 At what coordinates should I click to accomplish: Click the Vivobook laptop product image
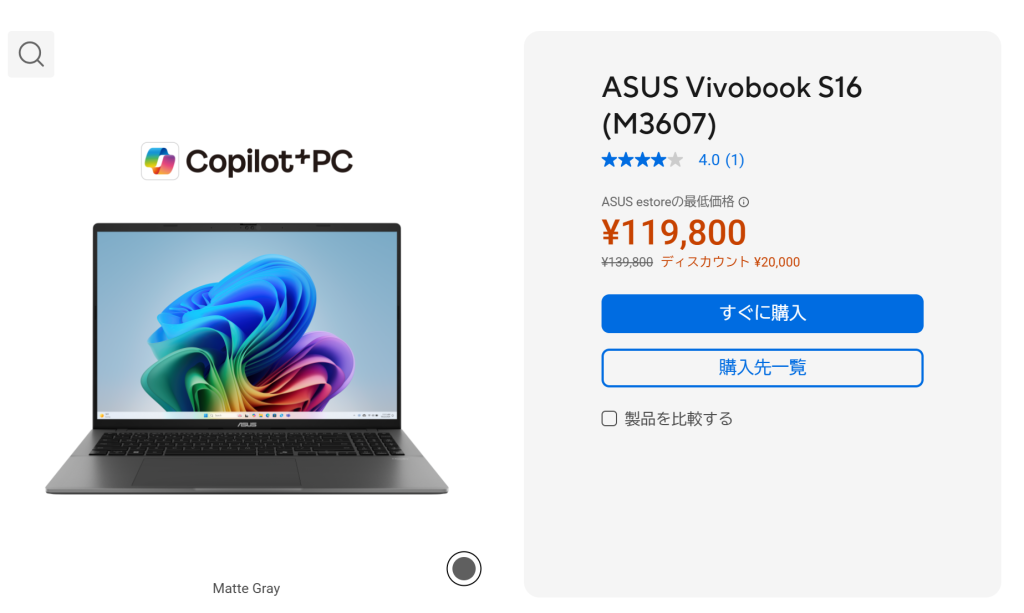[x=247, y=358]
